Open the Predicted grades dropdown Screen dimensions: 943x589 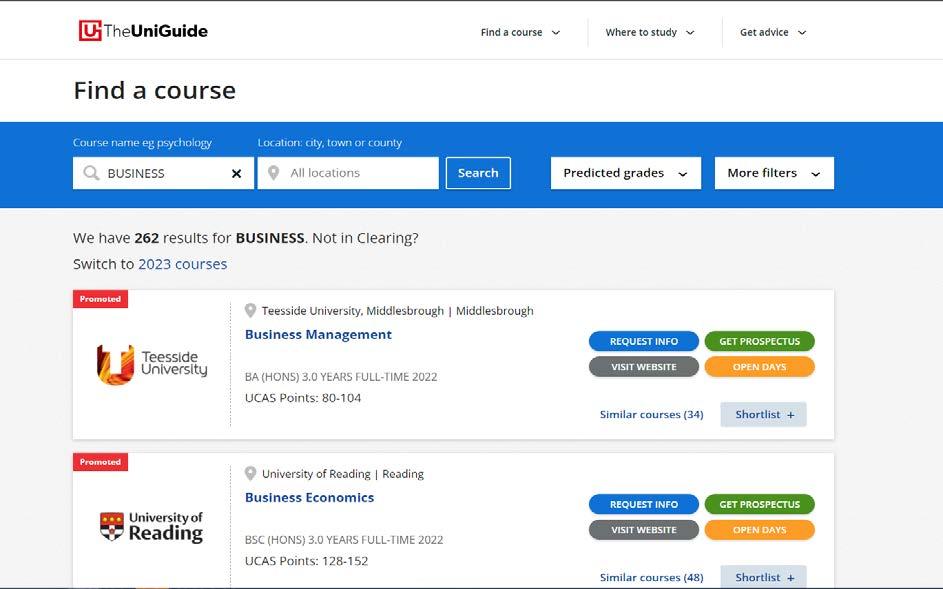click(x=625, y=173)
